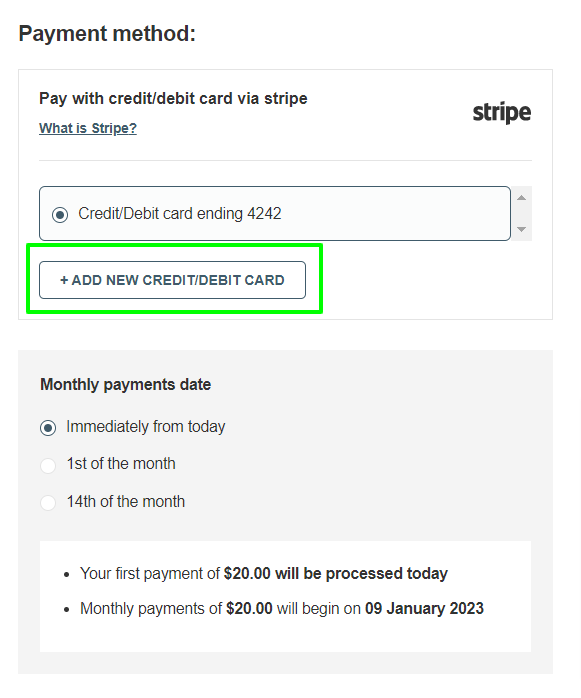Select the card ending 4242 radio button
Viewport: 581px width, 698px height.
click(60, 215)
